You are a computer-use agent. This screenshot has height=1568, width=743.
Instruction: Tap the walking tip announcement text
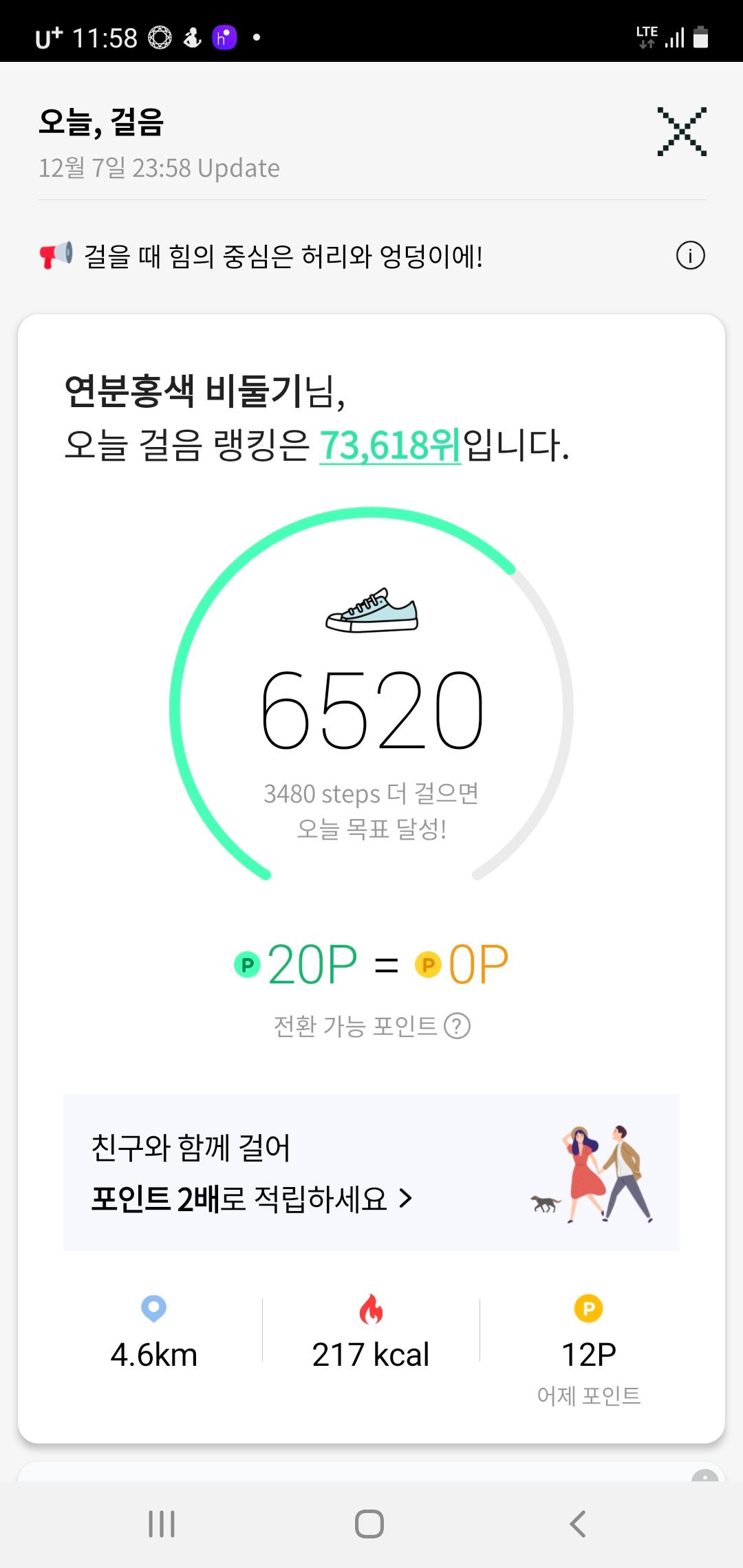tap(283, 257)
